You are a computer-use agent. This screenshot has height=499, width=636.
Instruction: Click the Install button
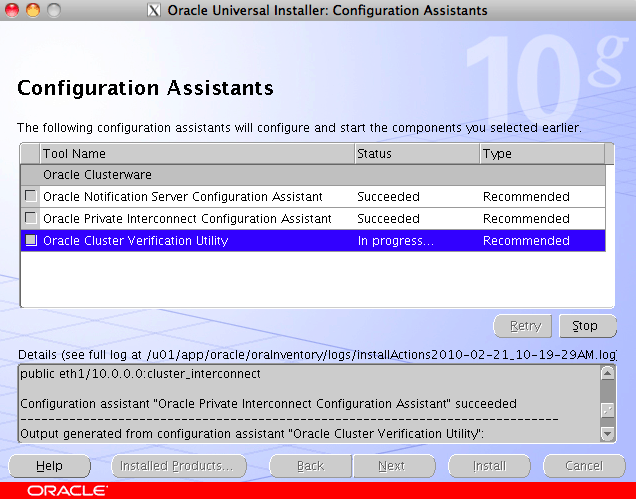(x=489, y=466)
